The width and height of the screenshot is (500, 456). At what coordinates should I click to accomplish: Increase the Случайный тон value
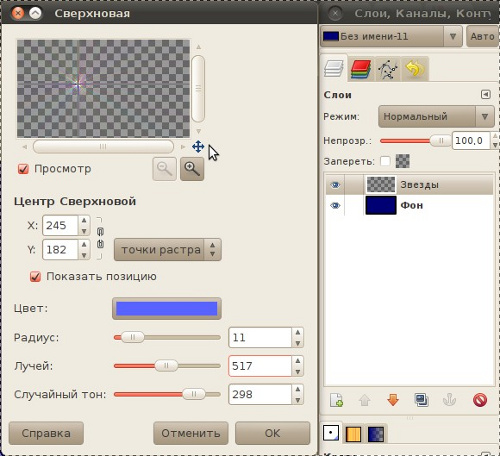(298, 389)
